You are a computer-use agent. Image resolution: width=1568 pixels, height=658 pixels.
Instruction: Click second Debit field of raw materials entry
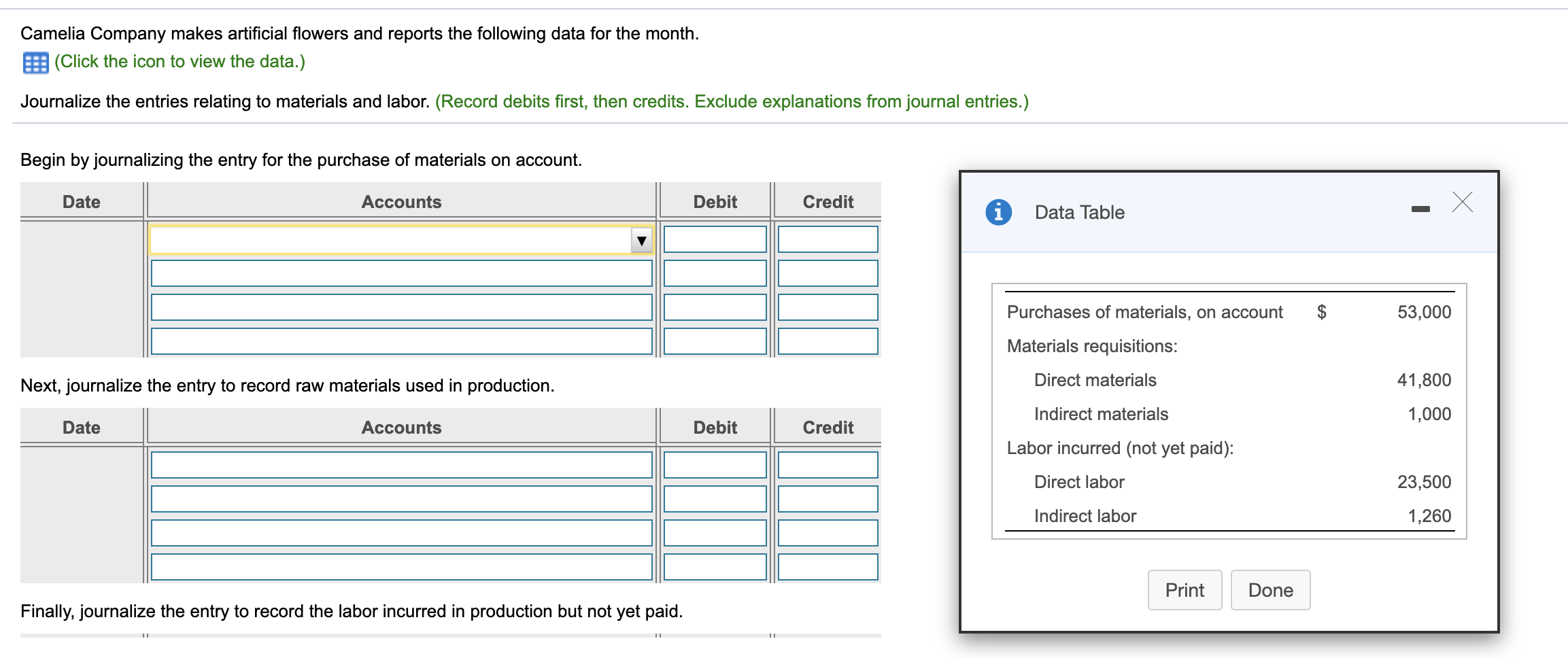[x=715, y=500]
